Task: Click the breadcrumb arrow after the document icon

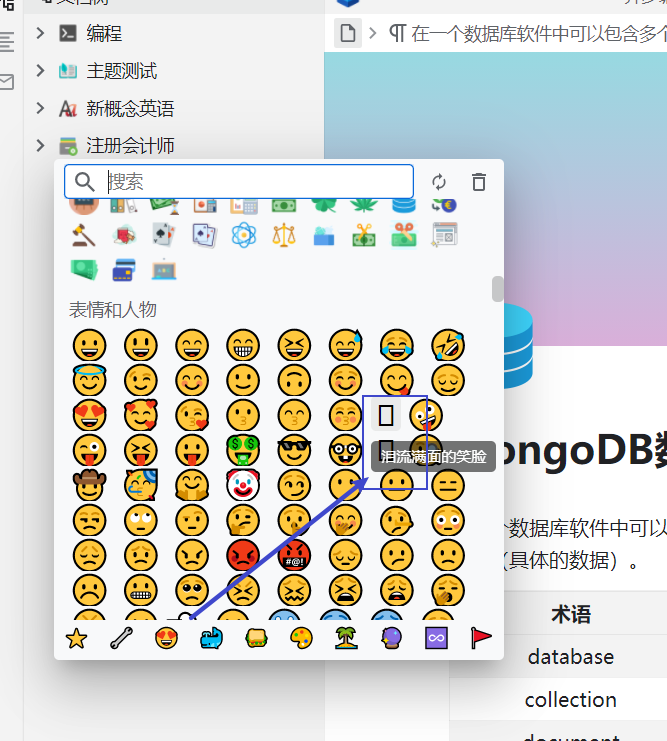Action: [x=373, y=33]
